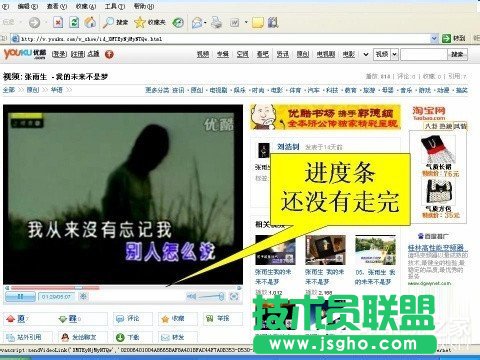Click the black skirt product image
This screenshot has width=480, height=360.
(x=437, y=149)
